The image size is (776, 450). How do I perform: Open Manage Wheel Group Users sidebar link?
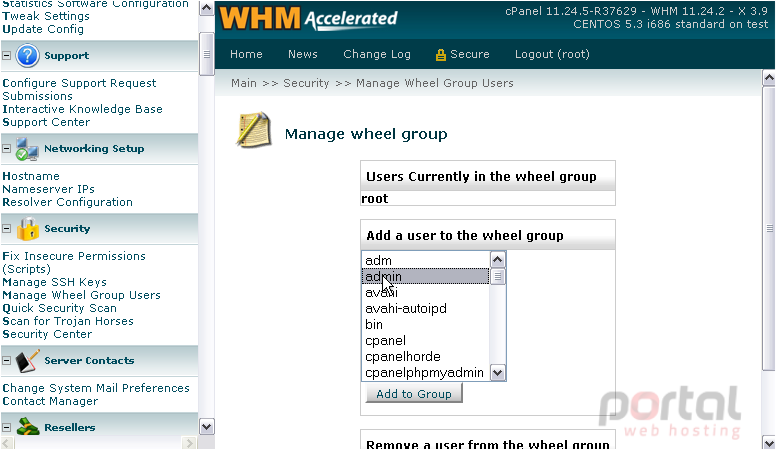pos(81,295)
